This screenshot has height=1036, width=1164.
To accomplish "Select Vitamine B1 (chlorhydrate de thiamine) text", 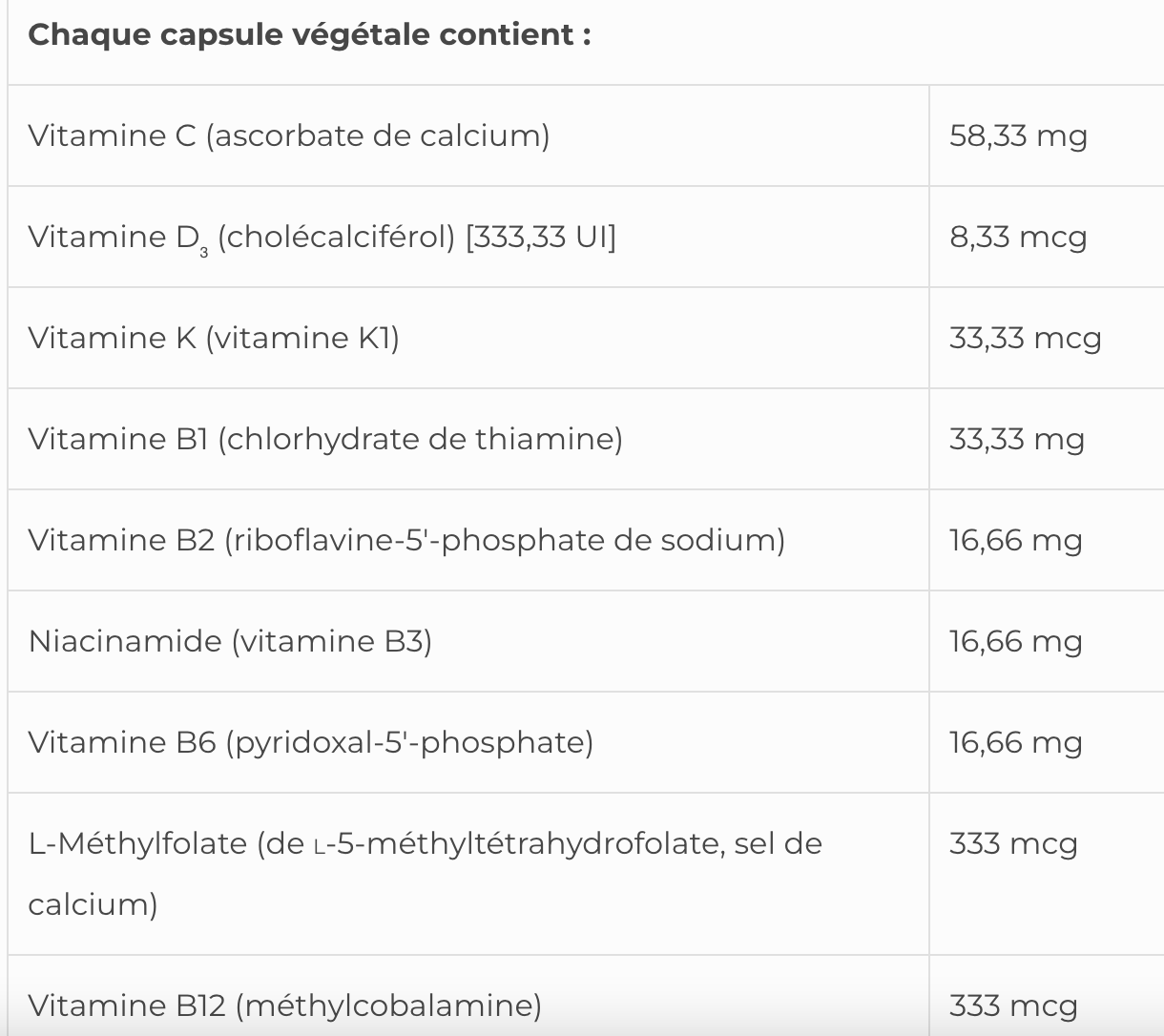I will [324, 439].
